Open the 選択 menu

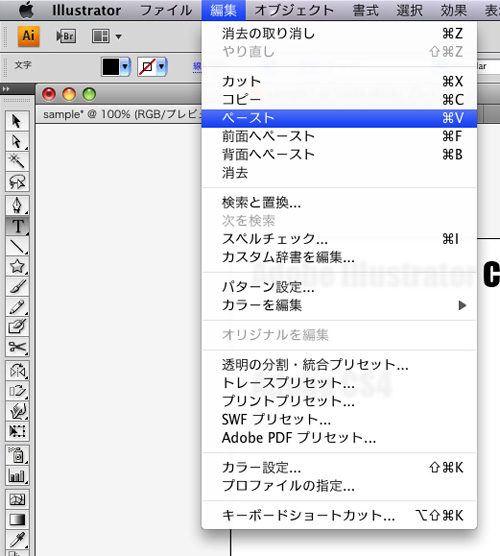[410, 10]
